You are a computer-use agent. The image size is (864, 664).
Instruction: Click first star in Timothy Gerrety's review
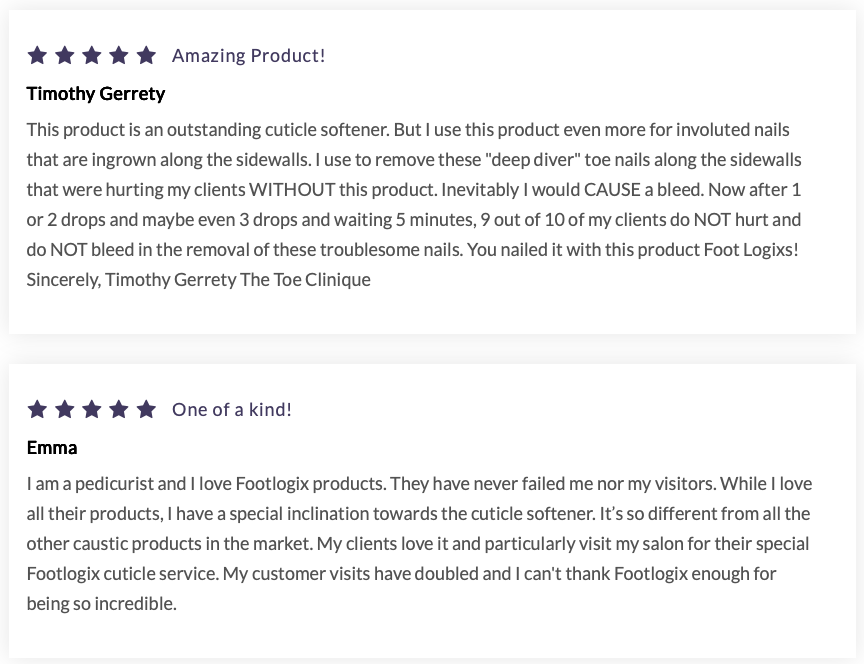click(x=37, y=55)
